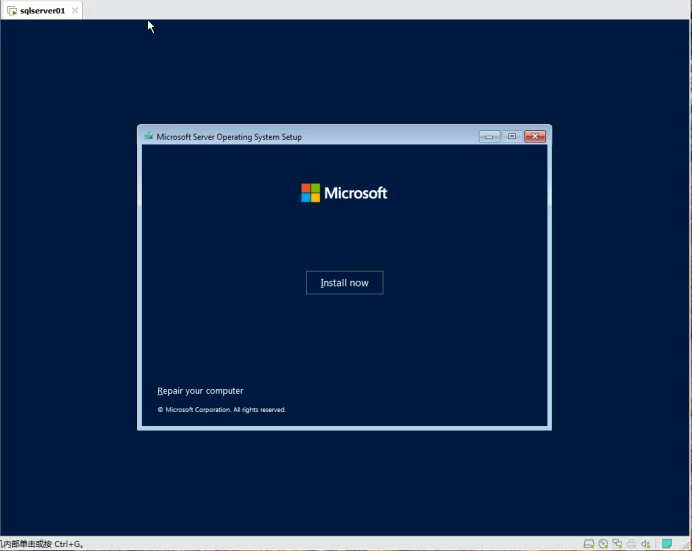Close the Server Setup window

tap(535, 136)
